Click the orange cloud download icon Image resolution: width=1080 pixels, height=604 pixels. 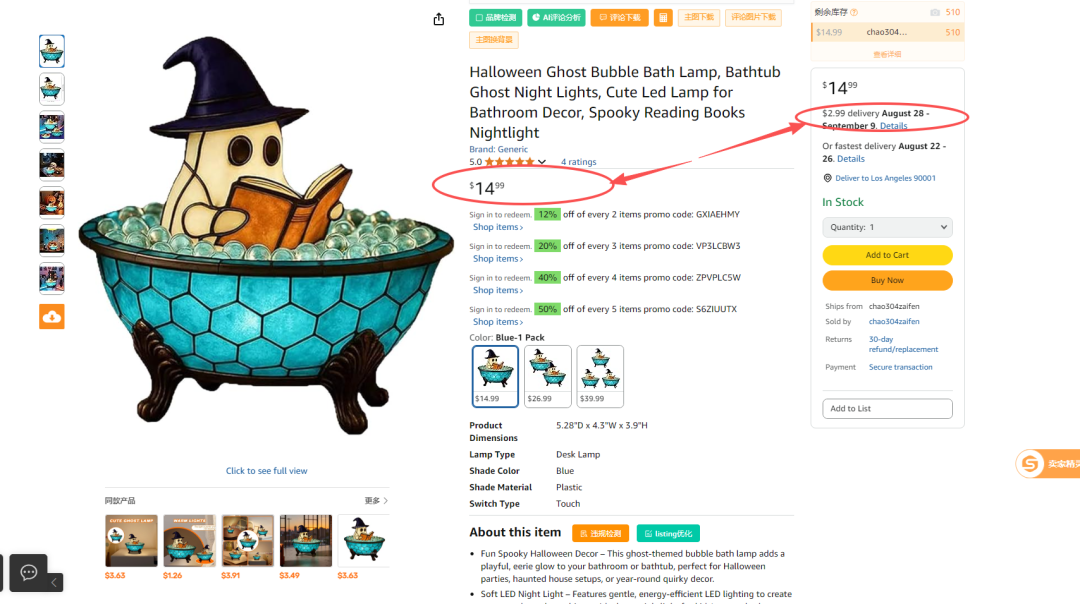point(52,317)
